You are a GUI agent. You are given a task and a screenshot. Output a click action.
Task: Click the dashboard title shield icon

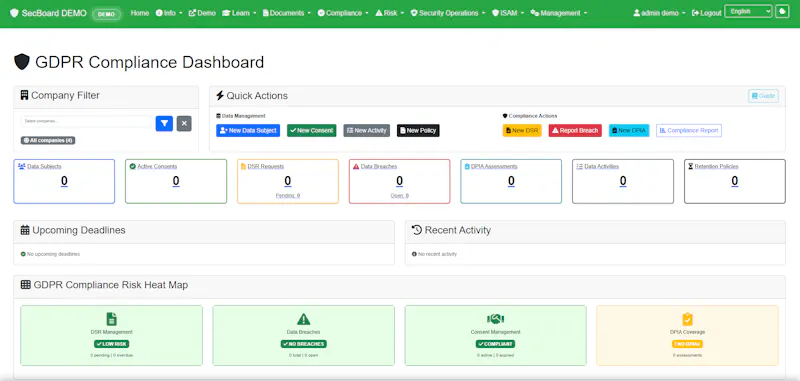coord(22,62)
